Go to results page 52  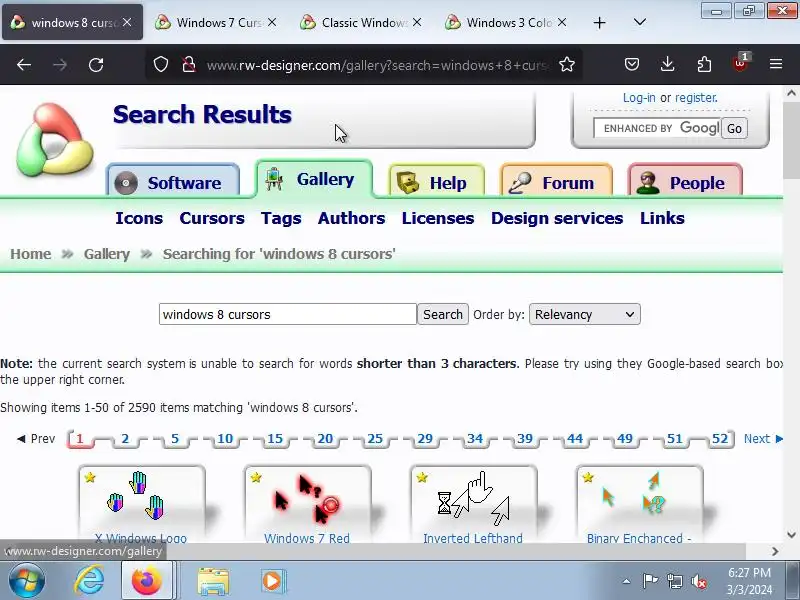[720, 439]
